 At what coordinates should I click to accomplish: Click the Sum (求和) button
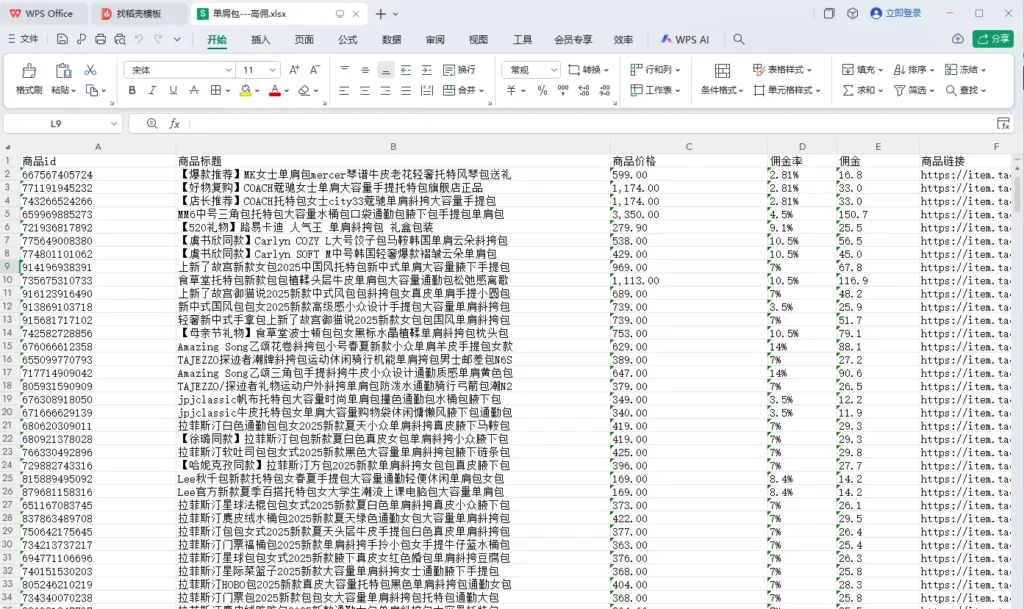[862, 90]
